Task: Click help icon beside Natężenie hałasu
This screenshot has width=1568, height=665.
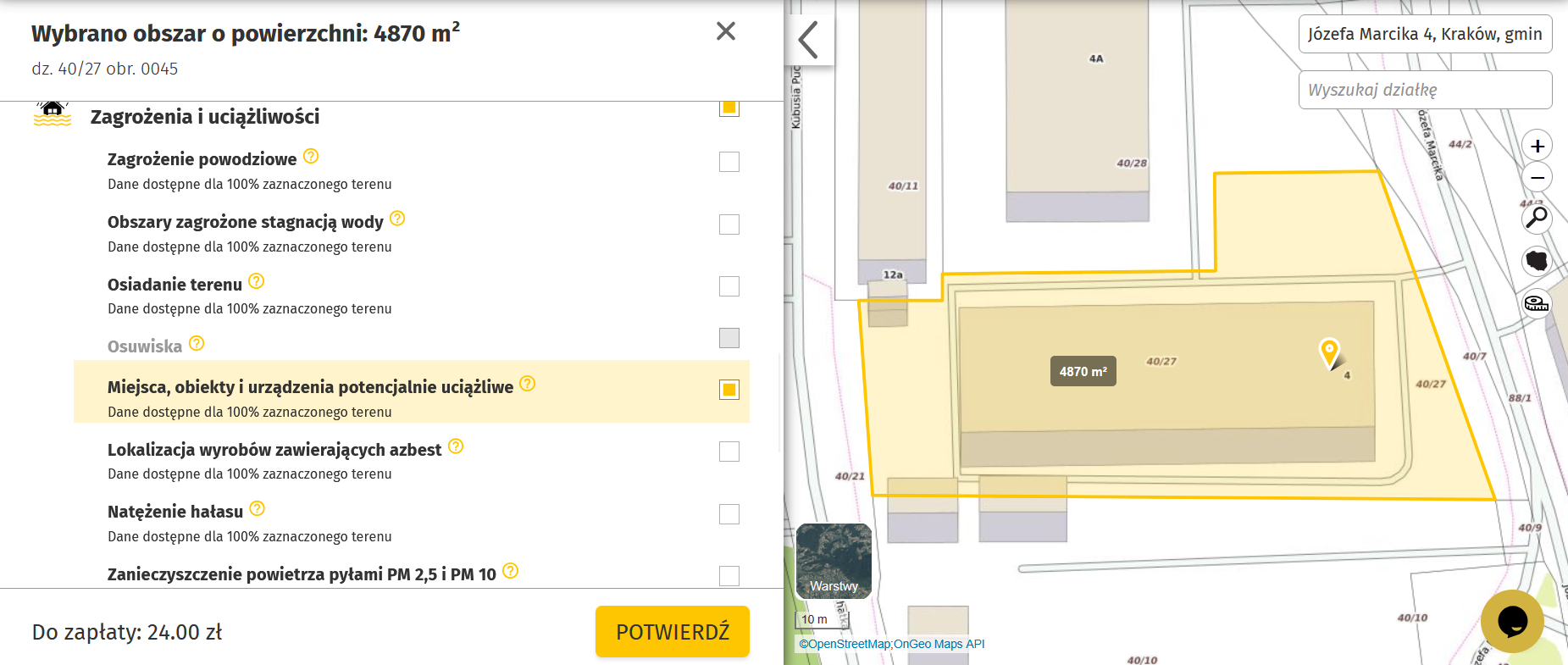Action: tap(258, 509)
